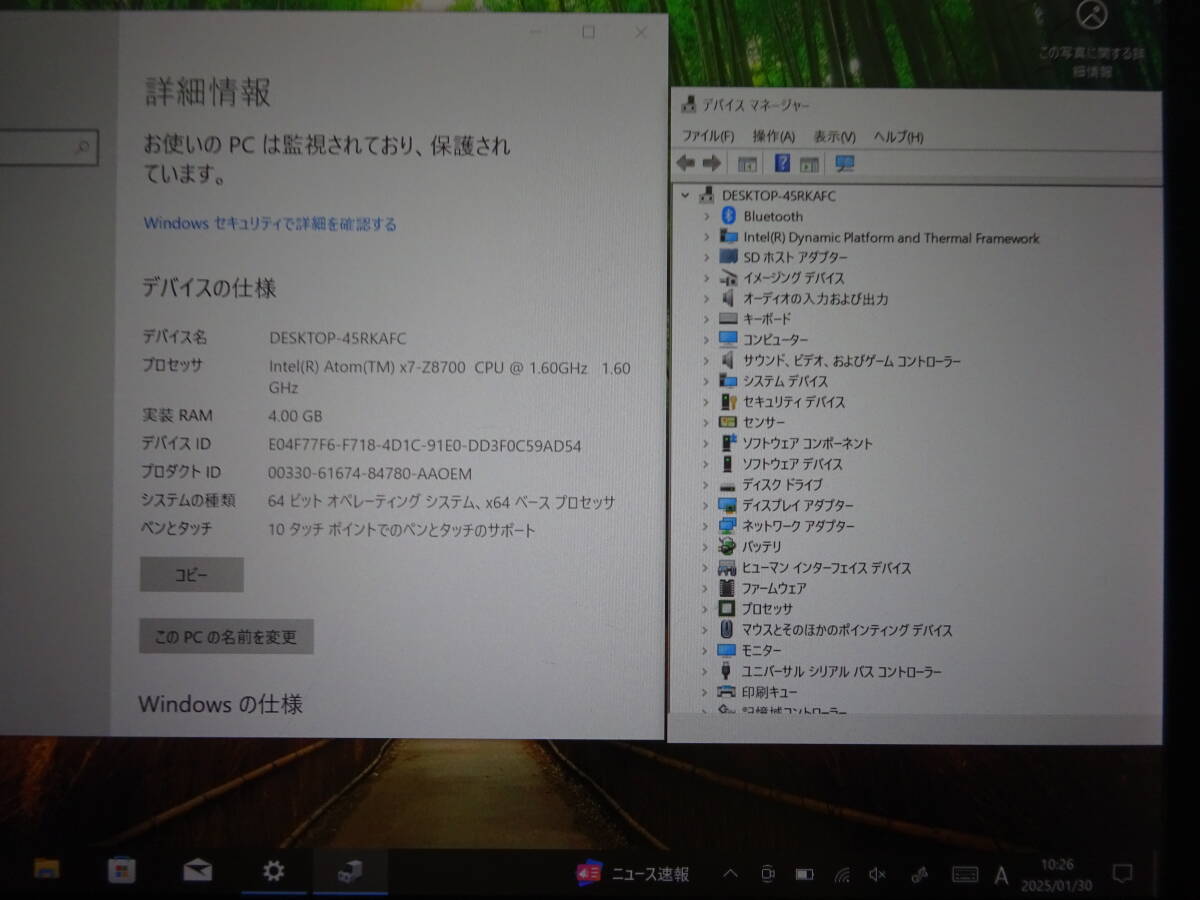
Task: Open File Explorer from the taskbar
Action: (46, 870)
